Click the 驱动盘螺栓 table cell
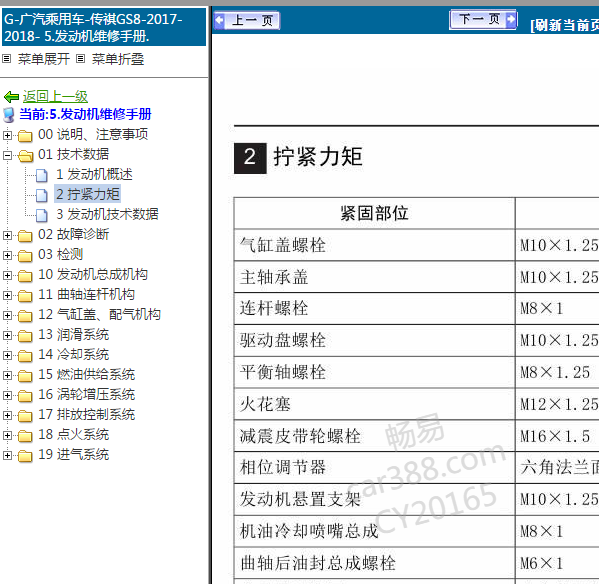The height and width of the screenshot is (584, 599). pyautogui.click(x=374, y=341)
